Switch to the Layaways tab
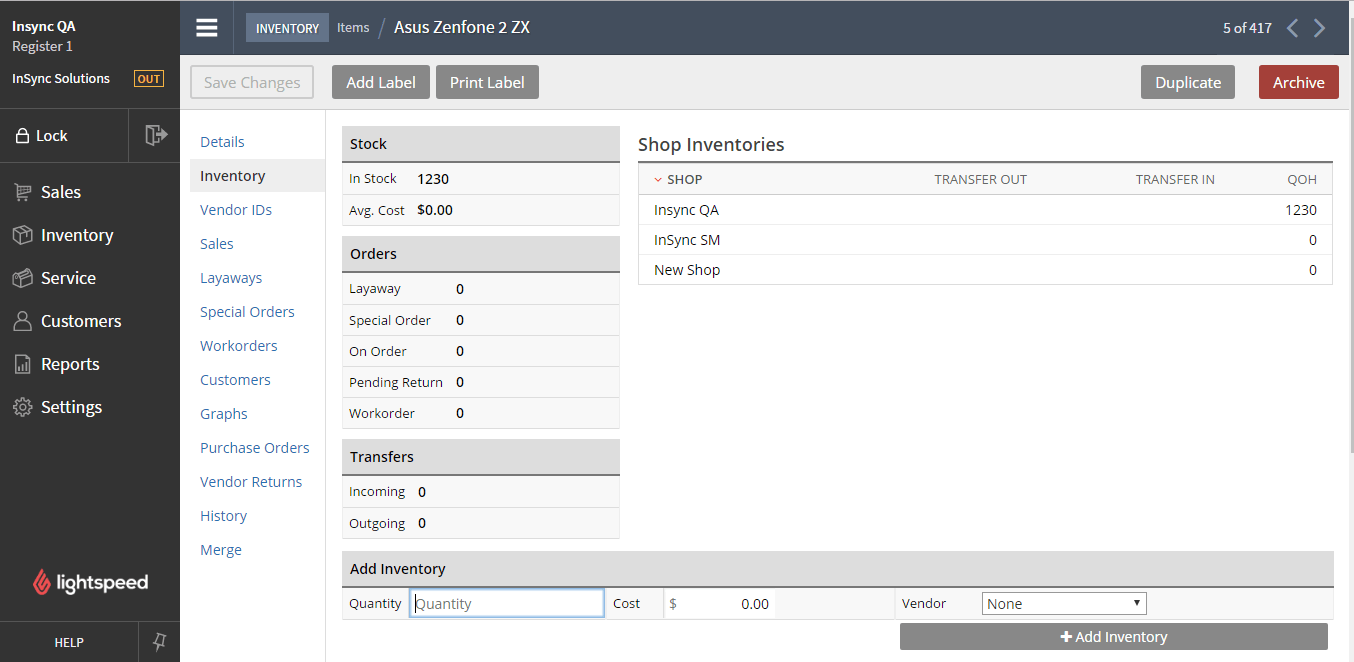 click(x=231, y=278)
